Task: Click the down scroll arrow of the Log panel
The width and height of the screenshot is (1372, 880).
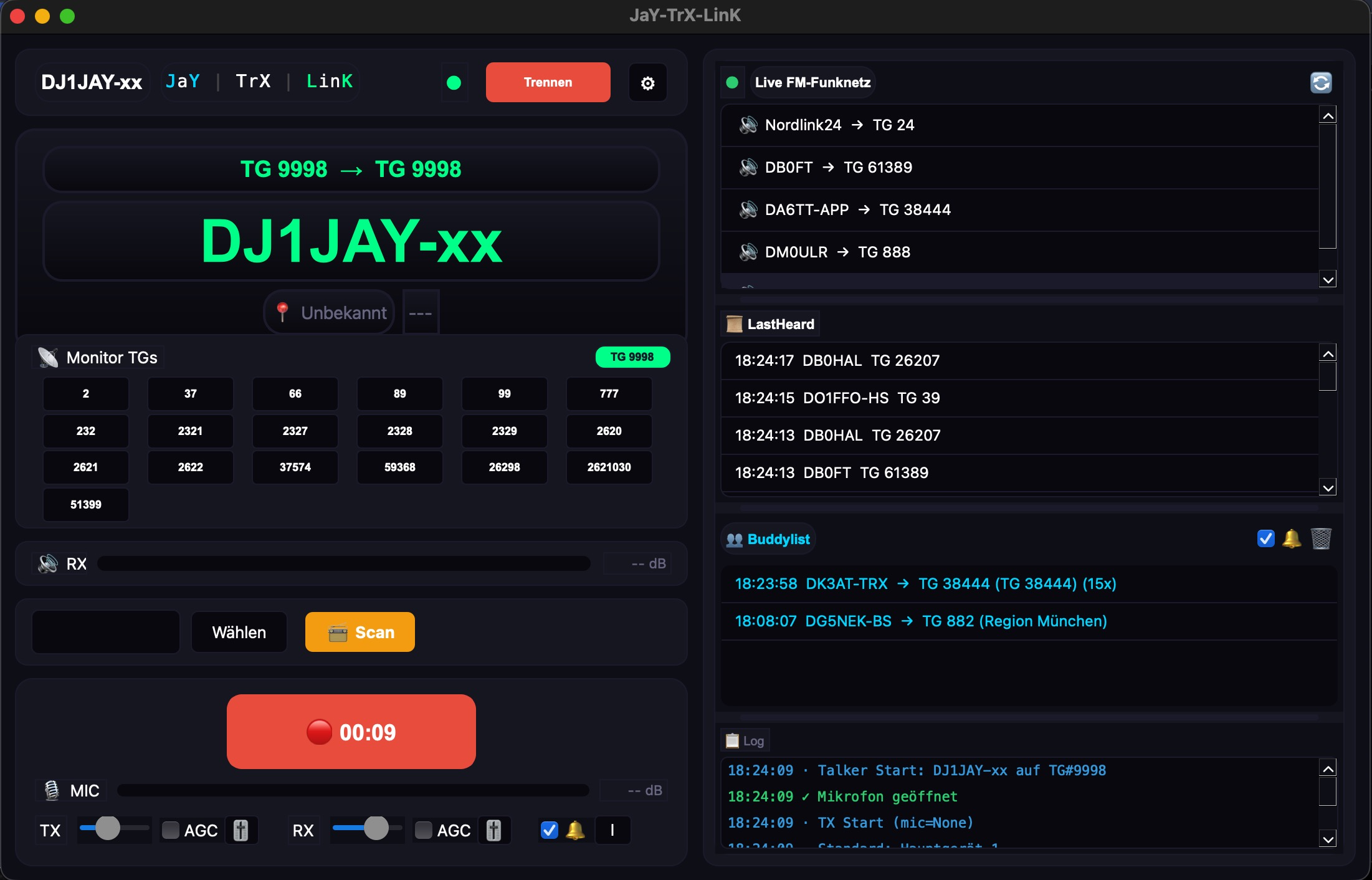Action: 1329,838
